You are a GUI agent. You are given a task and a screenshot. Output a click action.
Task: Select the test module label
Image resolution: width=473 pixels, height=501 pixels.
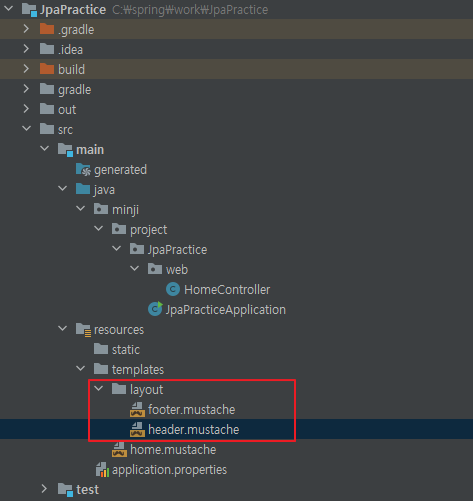click(x=88, y=490)
